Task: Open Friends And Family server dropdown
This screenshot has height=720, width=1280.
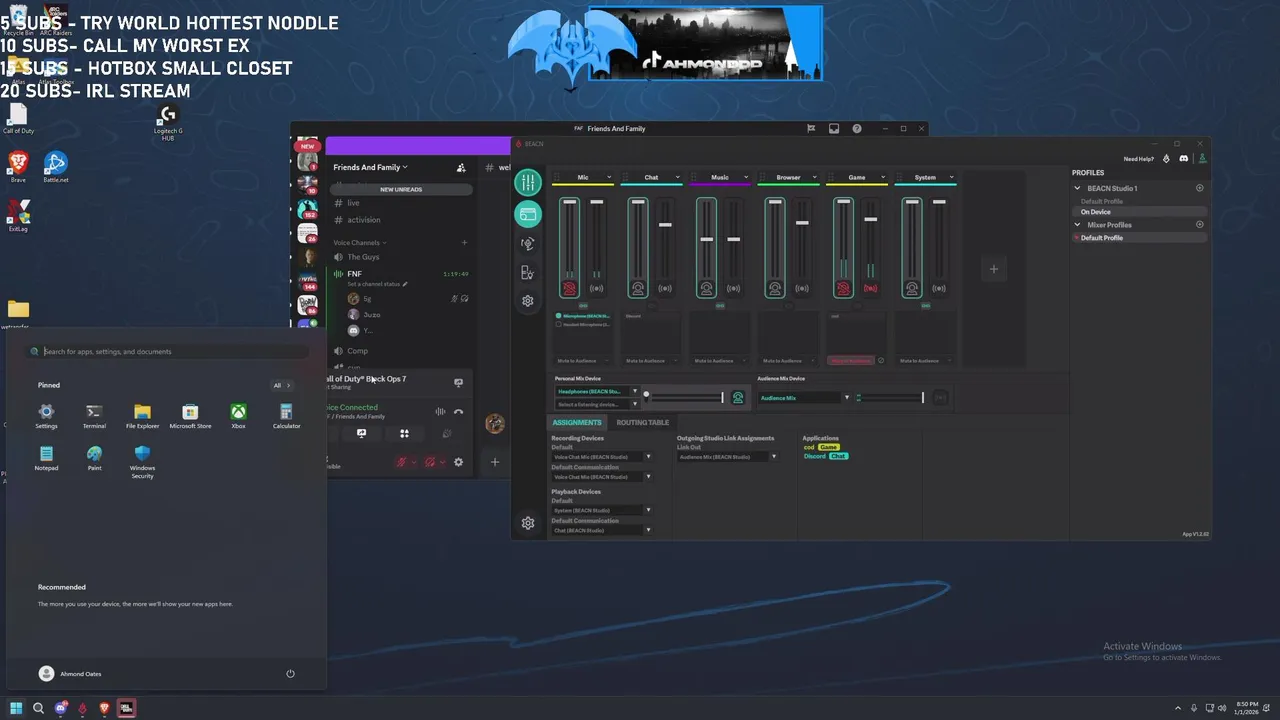Action: click(x=370, y=168)
